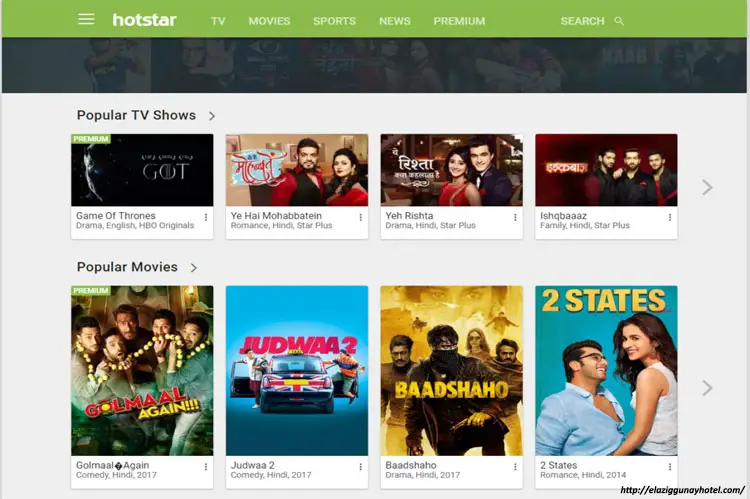
Task: Switch to the SPORTS section
Action: pyautogui.click(x=334, y=21)
